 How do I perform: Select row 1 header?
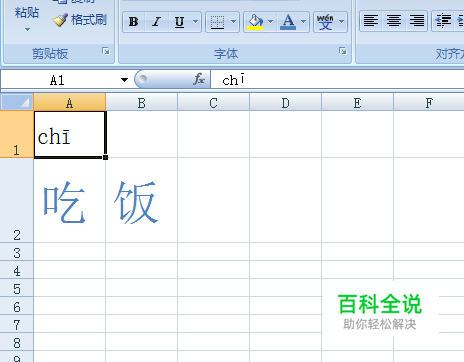[17, 134]
